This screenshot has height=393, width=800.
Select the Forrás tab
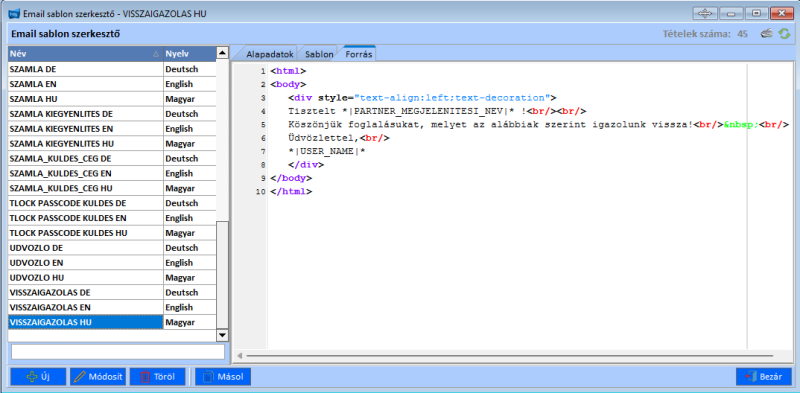point(359,53)
